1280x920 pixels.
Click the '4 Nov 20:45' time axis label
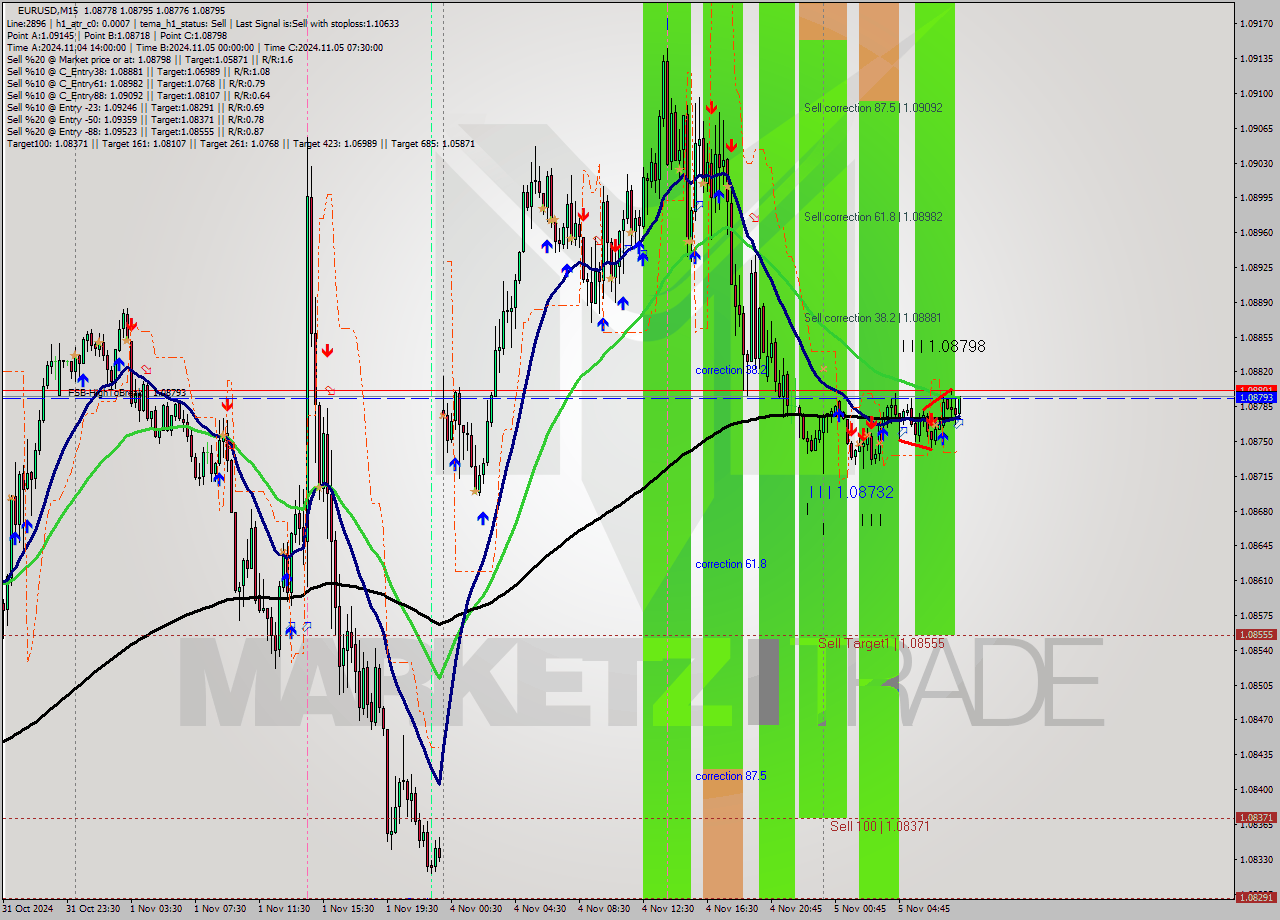[x=796, y=909]
